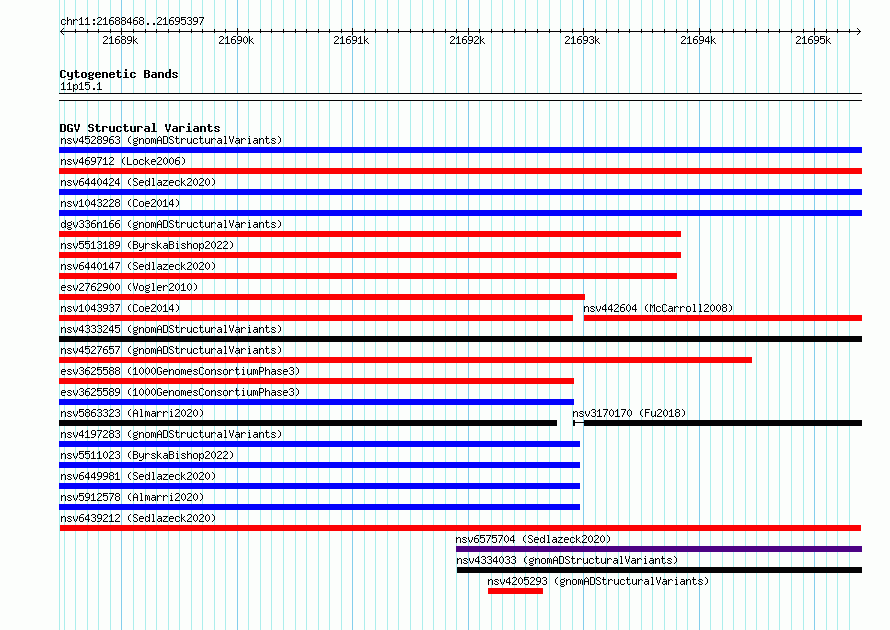The width and height of the screenshot is (890, 630).
Task: Select the nsv3170170 (Fu2018) label
Action: pos(629,413)
